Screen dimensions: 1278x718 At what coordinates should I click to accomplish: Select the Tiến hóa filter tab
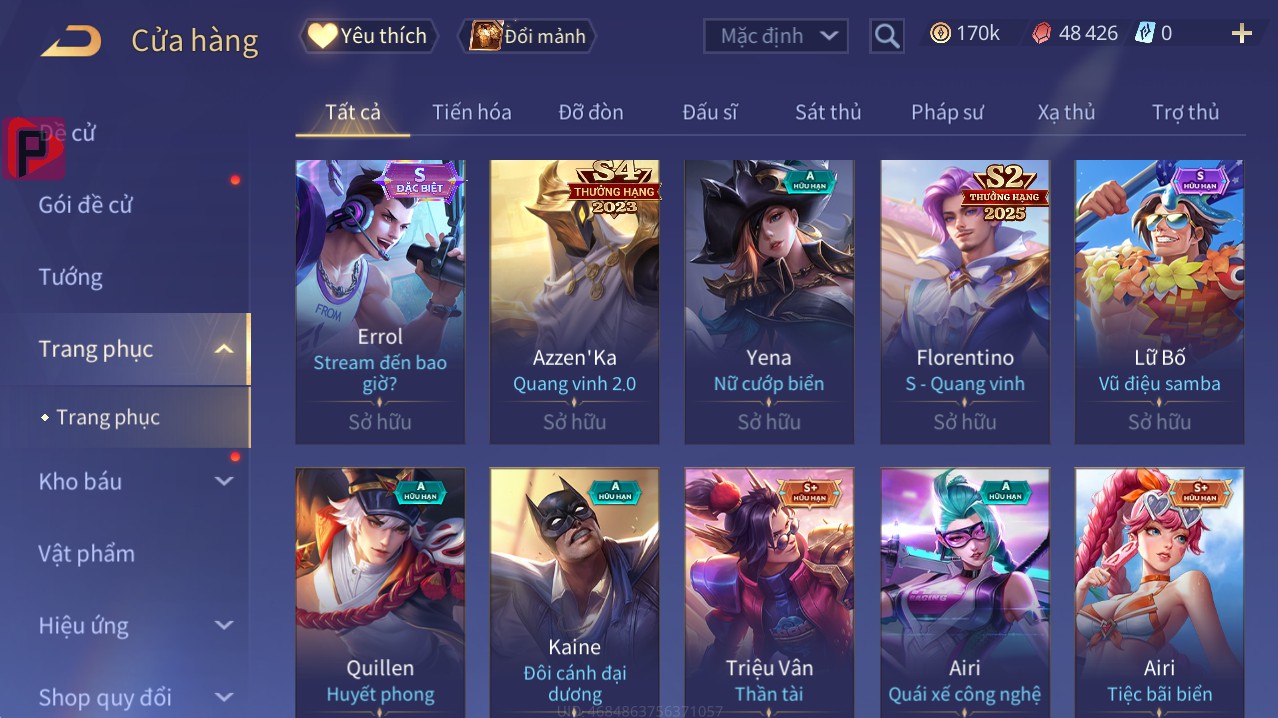click(x=472, y=112)
